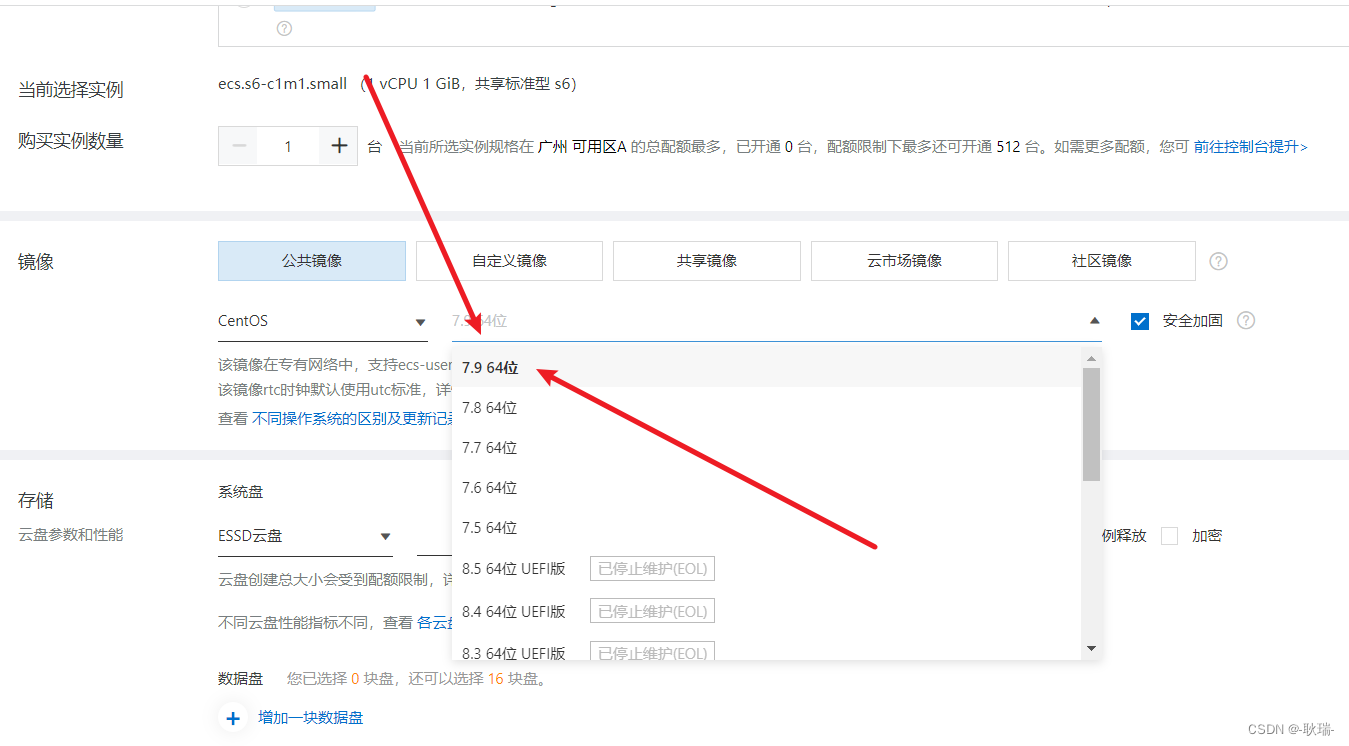
Task: Switch to the 共享镜像 tab
Action: 707,261
